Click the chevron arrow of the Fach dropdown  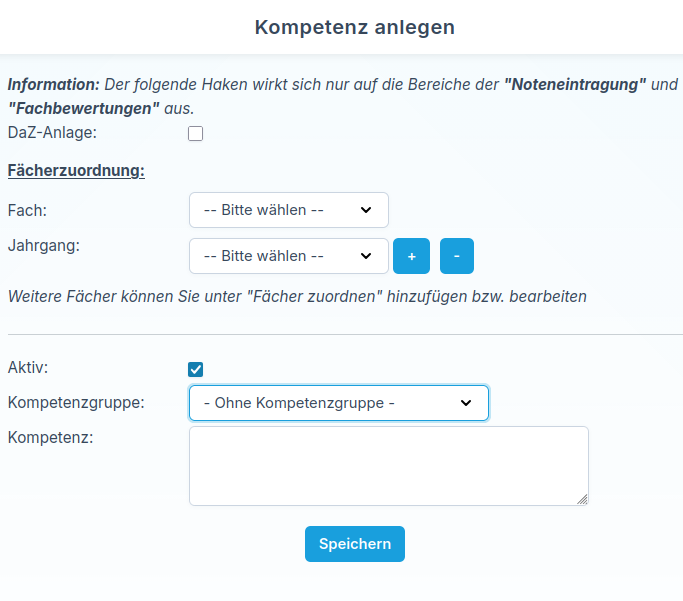tap(366, 210)
